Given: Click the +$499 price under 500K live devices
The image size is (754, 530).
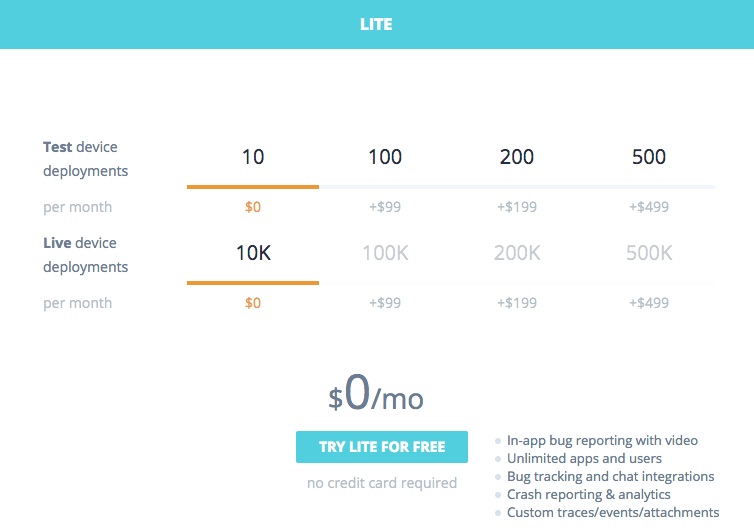Looking at the screenshot, I should pos(649,303).
